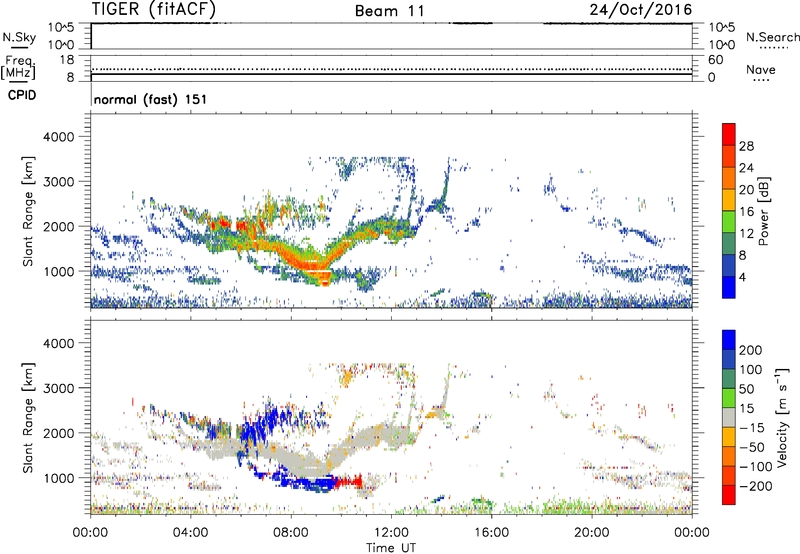
Task: Click the Power [dB] colorbar title
Action: click(763, 211)
